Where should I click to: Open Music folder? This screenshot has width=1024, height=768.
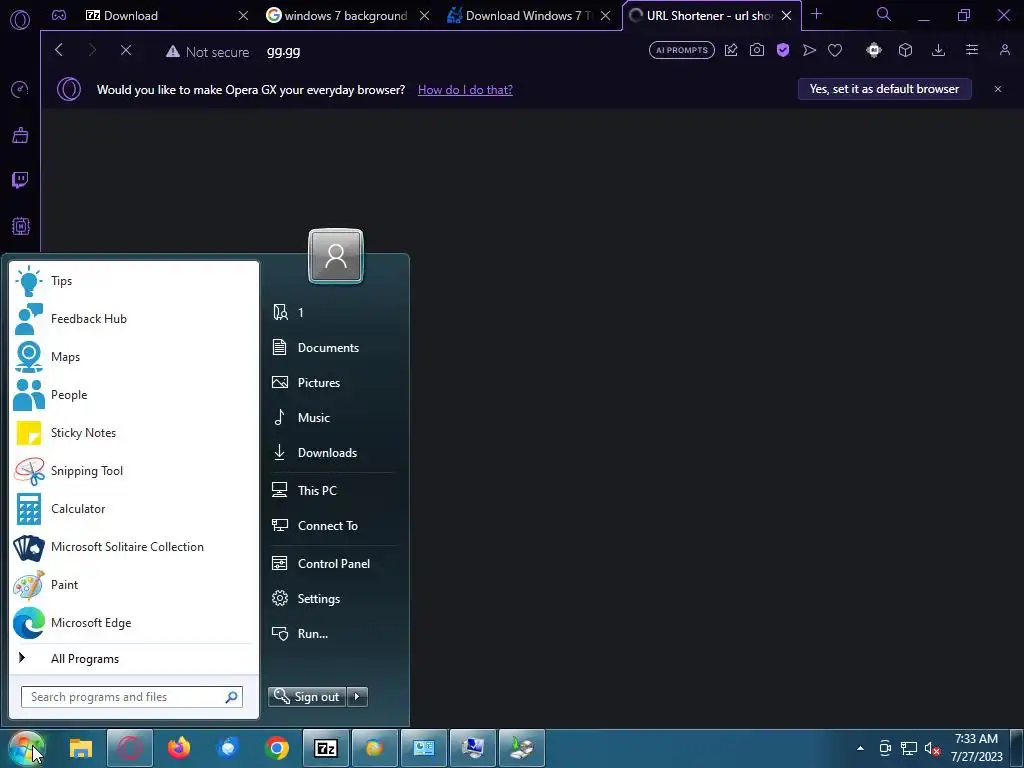(x=334, y=418)
